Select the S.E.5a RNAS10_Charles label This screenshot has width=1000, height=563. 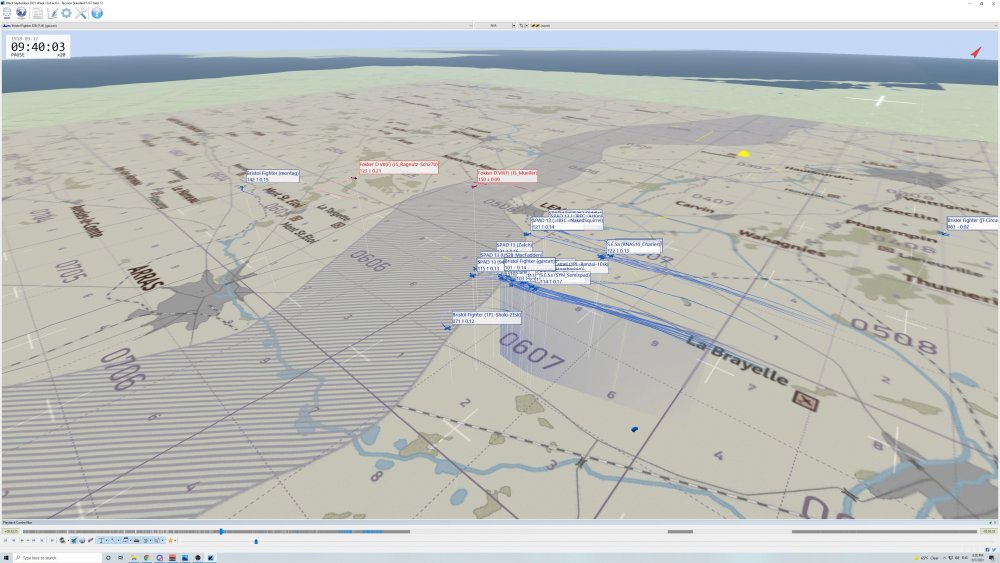pyautogui.click(x=634, y=247)
